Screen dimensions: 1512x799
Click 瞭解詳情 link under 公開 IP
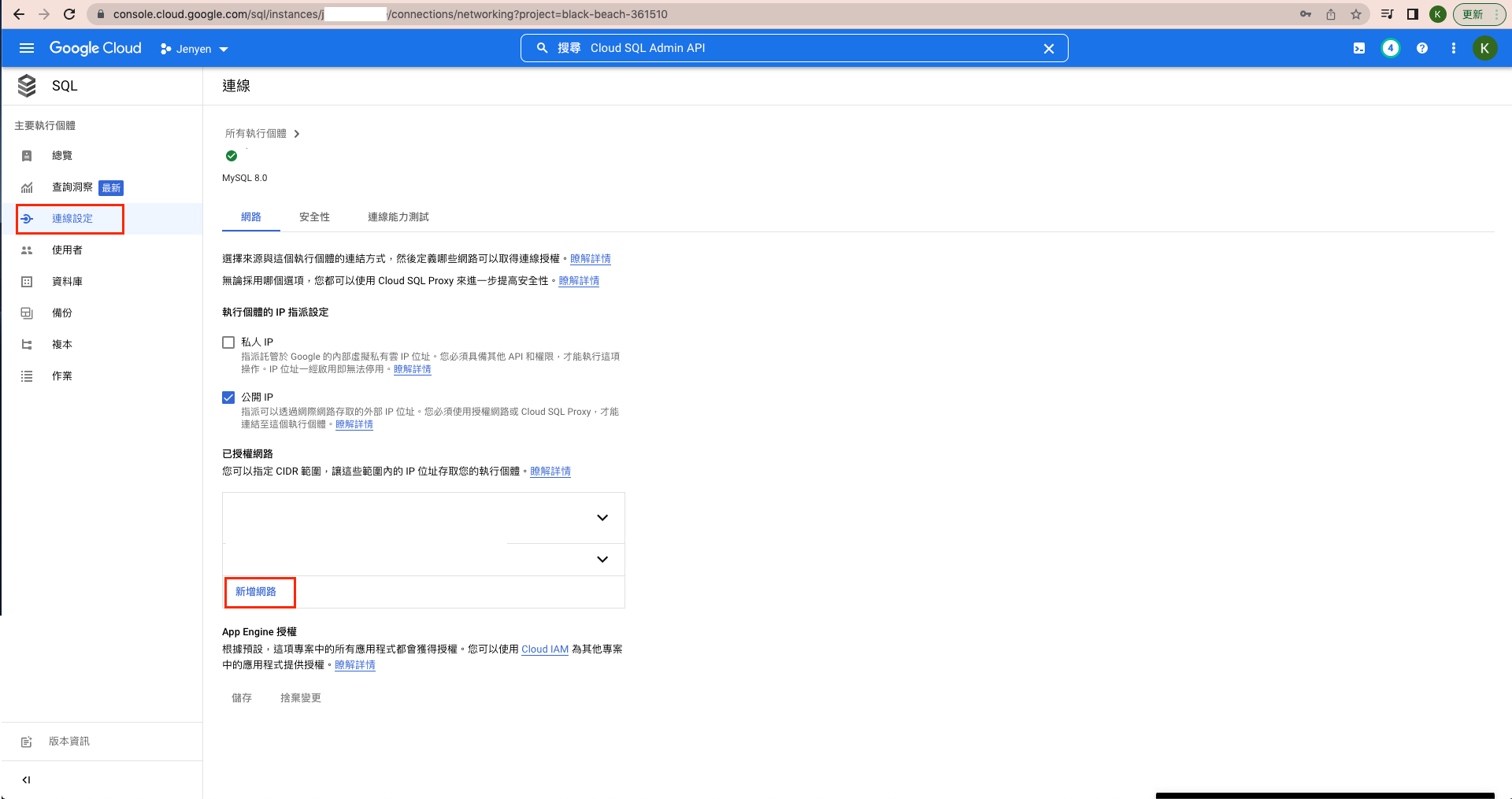(x=354, y=424)
